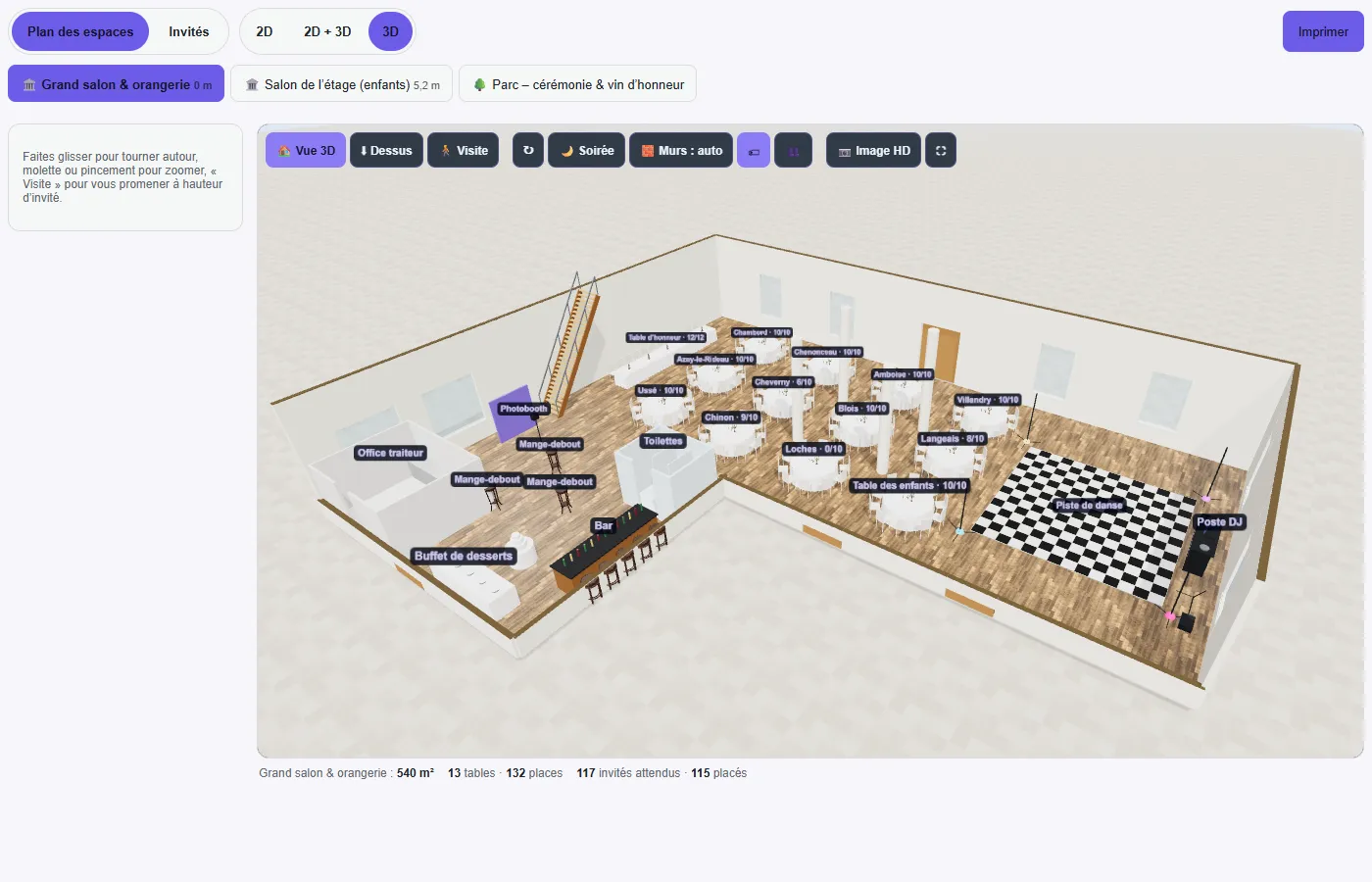Select the Table des enfants · 10/10 label
The height and width of the screenshot is (882, 1372).
click(x=909, y=485)
